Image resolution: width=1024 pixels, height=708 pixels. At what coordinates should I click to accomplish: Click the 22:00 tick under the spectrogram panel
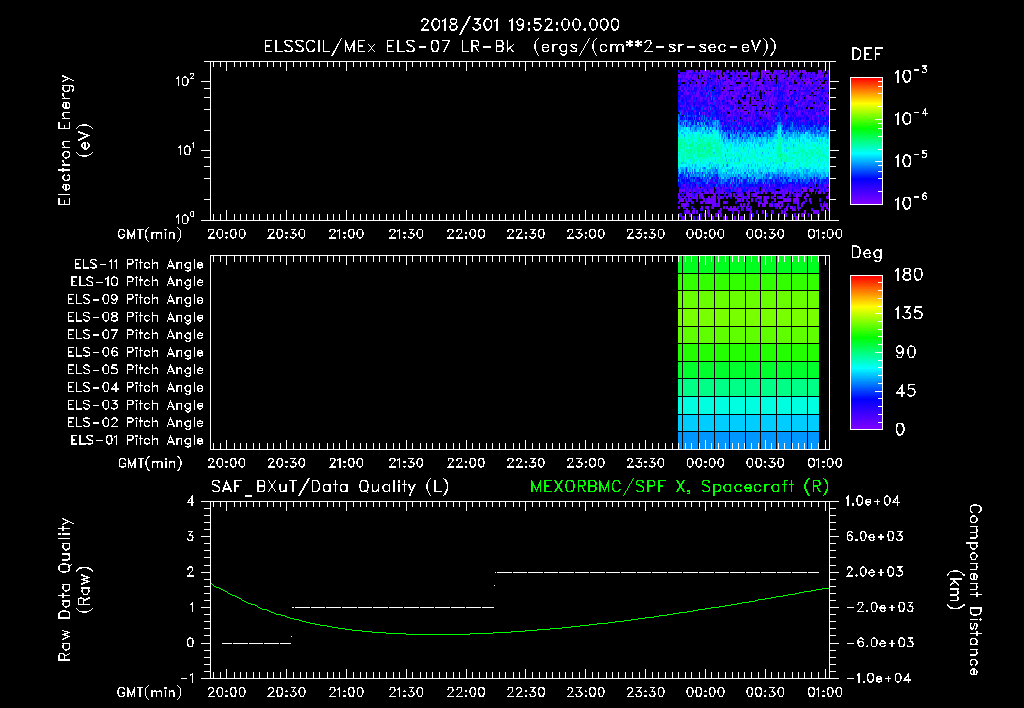point(466,234)
